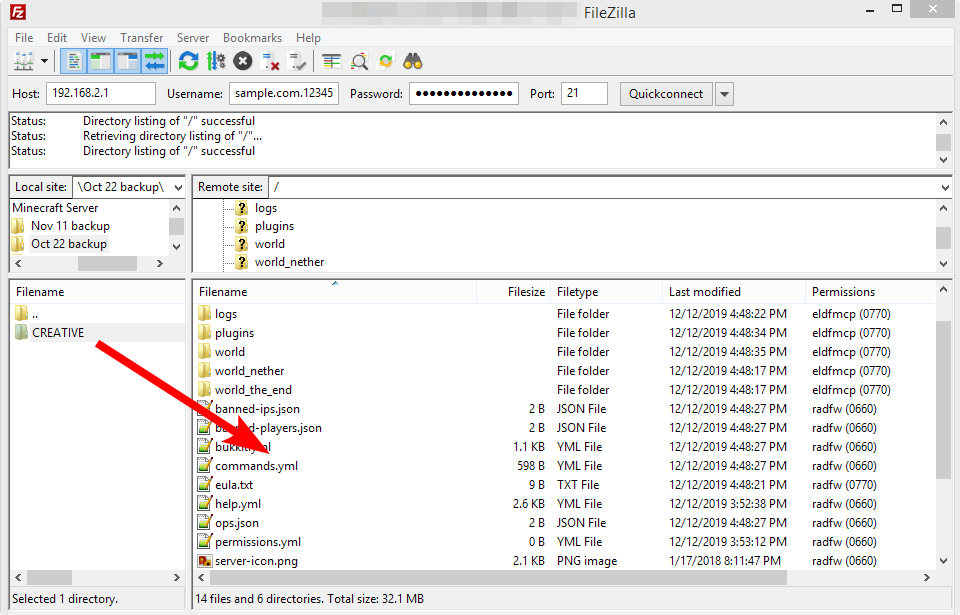Select logs folder in remote tree
960x615 pixels.
(266, 208)
